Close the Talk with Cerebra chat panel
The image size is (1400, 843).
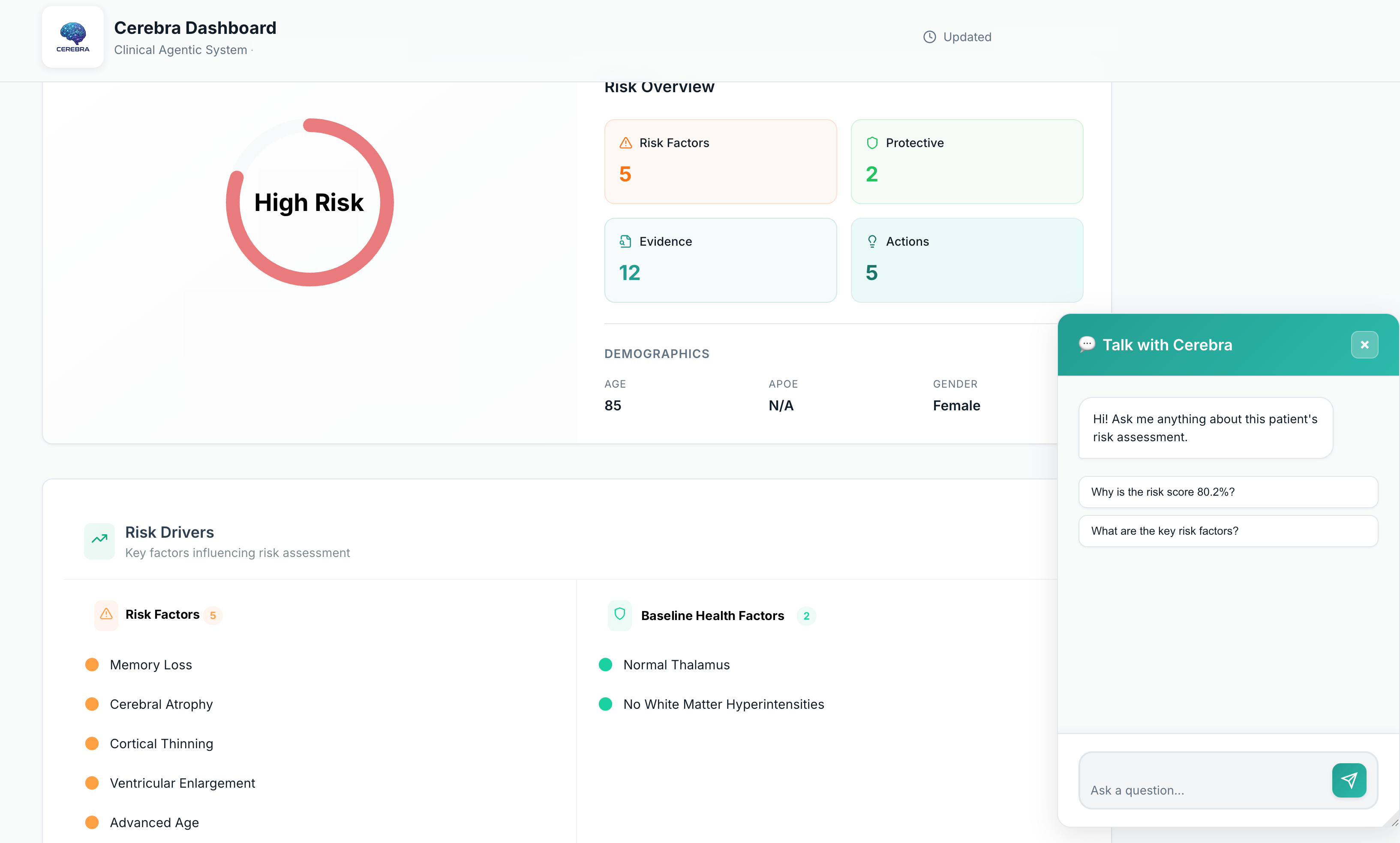pyautogui.click(x=1365, y=344)
